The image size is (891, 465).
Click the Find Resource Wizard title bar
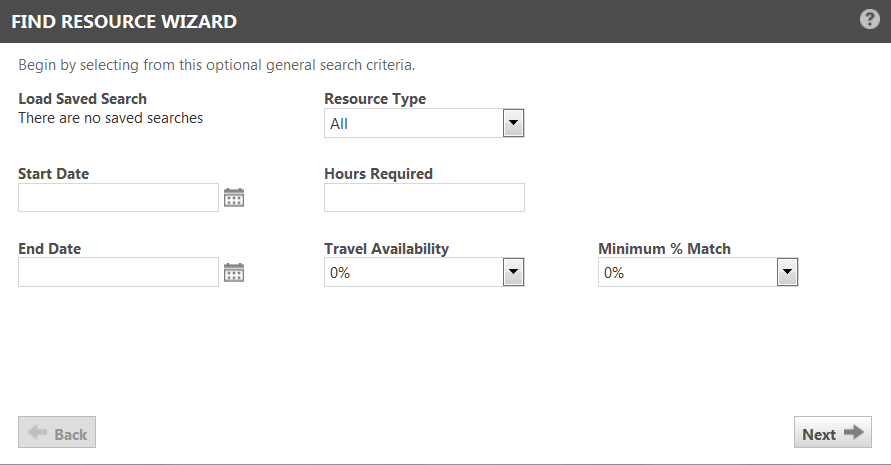[446, 21]
